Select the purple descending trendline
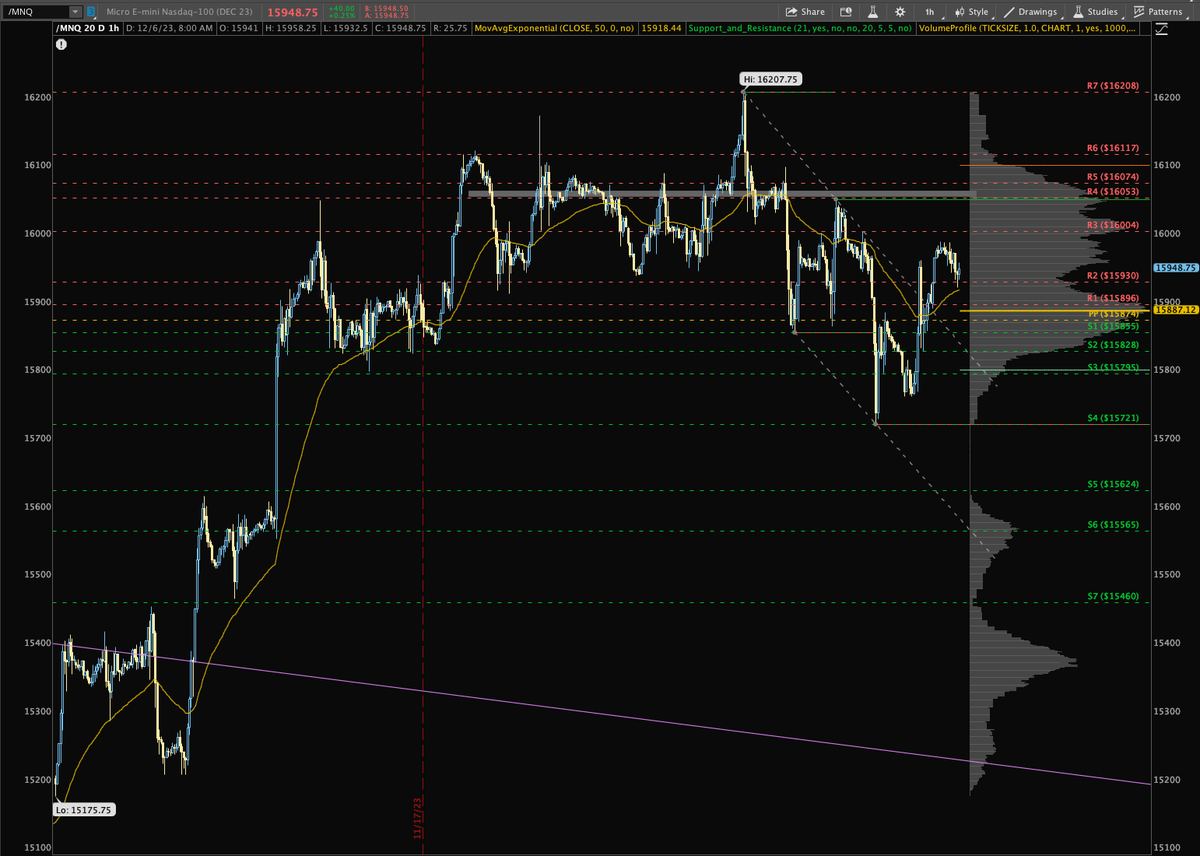The height and width of the screenshot is (856, 1200). [x=600, y=714]
